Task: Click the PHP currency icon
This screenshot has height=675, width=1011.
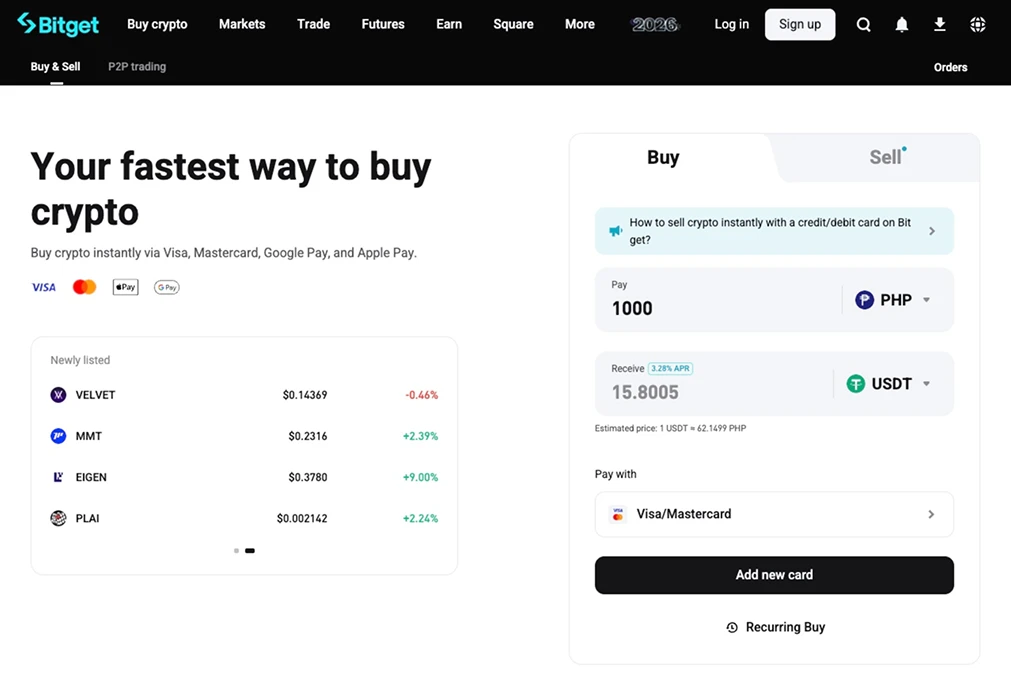Action: pos(864,300)
